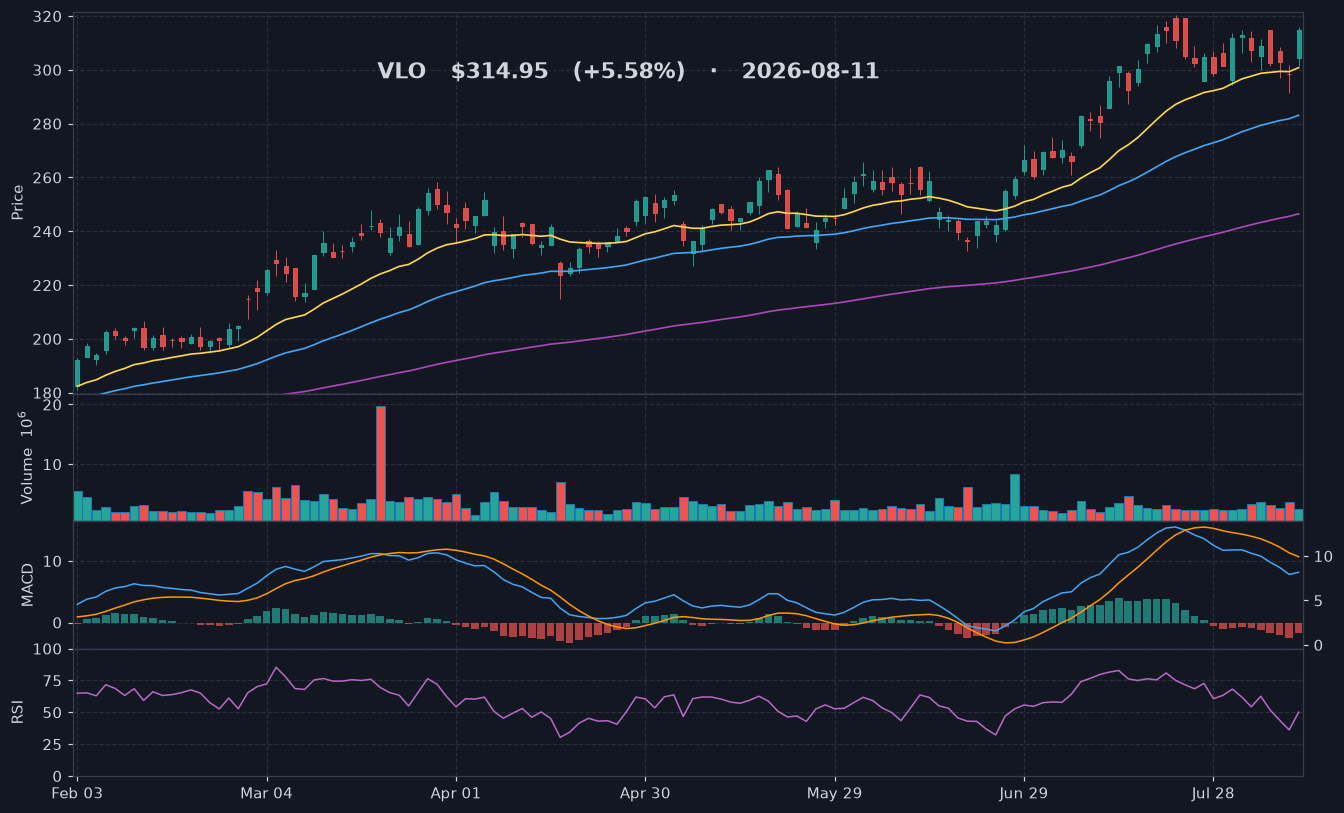Click the 'Apr 01' date label
The image size is (1344, 813).
point(456,794)
